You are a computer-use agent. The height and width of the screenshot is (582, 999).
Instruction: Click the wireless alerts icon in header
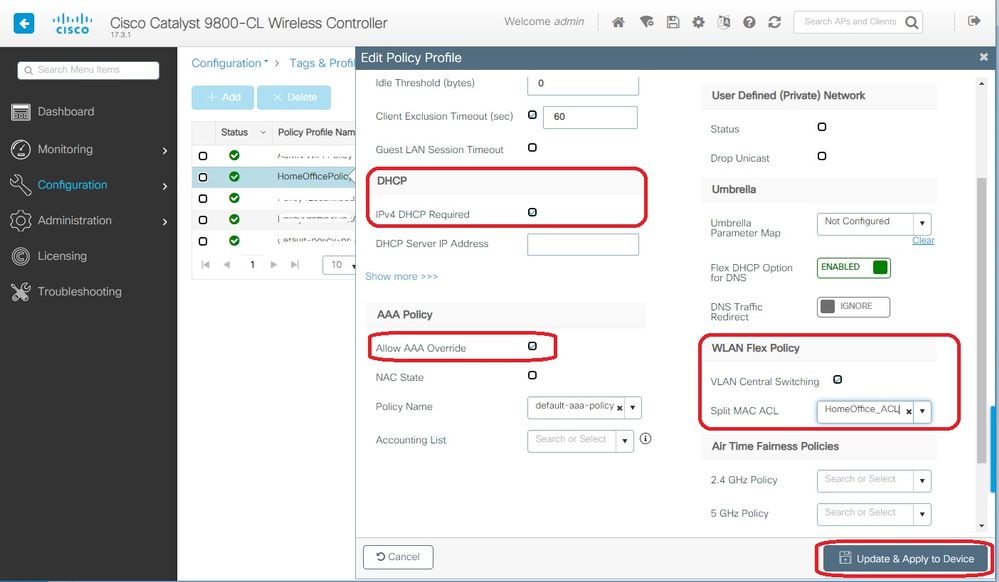(x=646, y=22)
